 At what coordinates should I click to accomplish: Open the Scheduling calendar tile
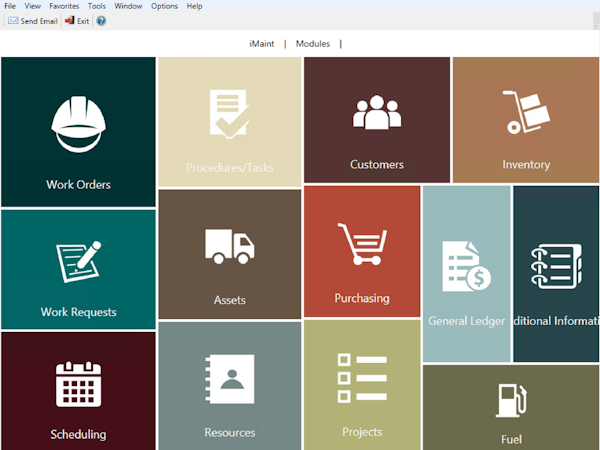point(78,391)
